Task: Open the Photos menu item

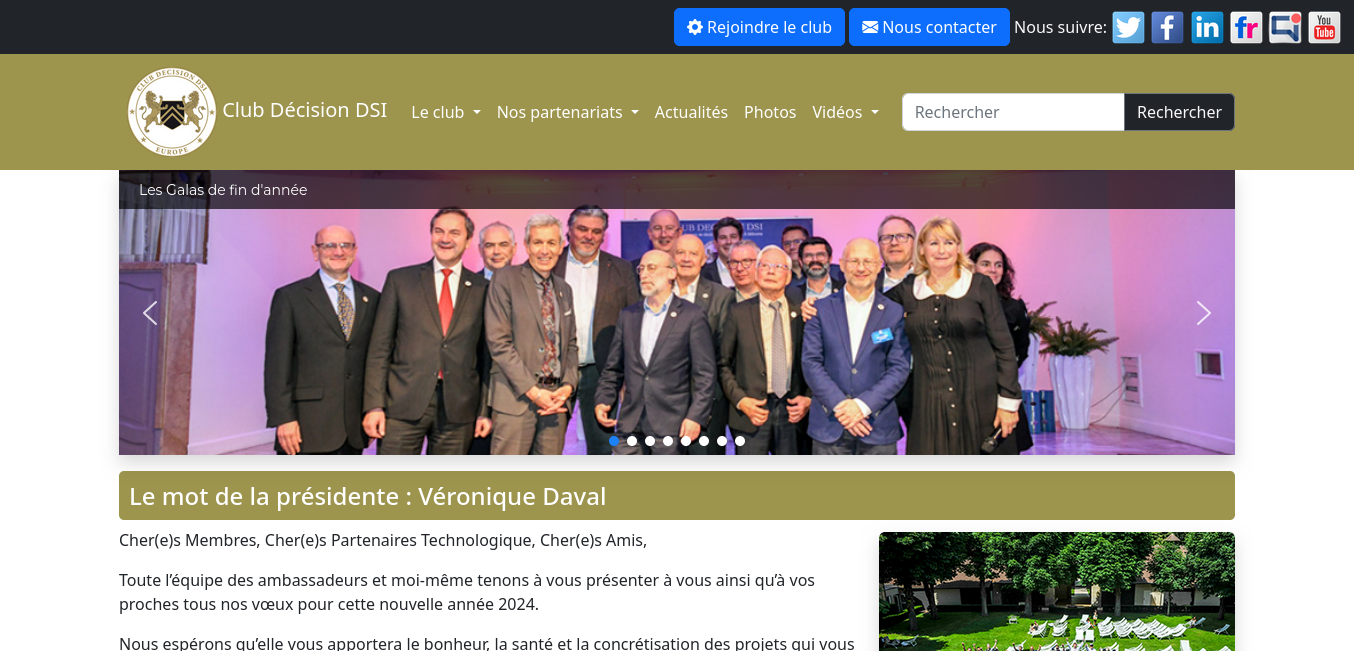Action: [x=770, y=112]
